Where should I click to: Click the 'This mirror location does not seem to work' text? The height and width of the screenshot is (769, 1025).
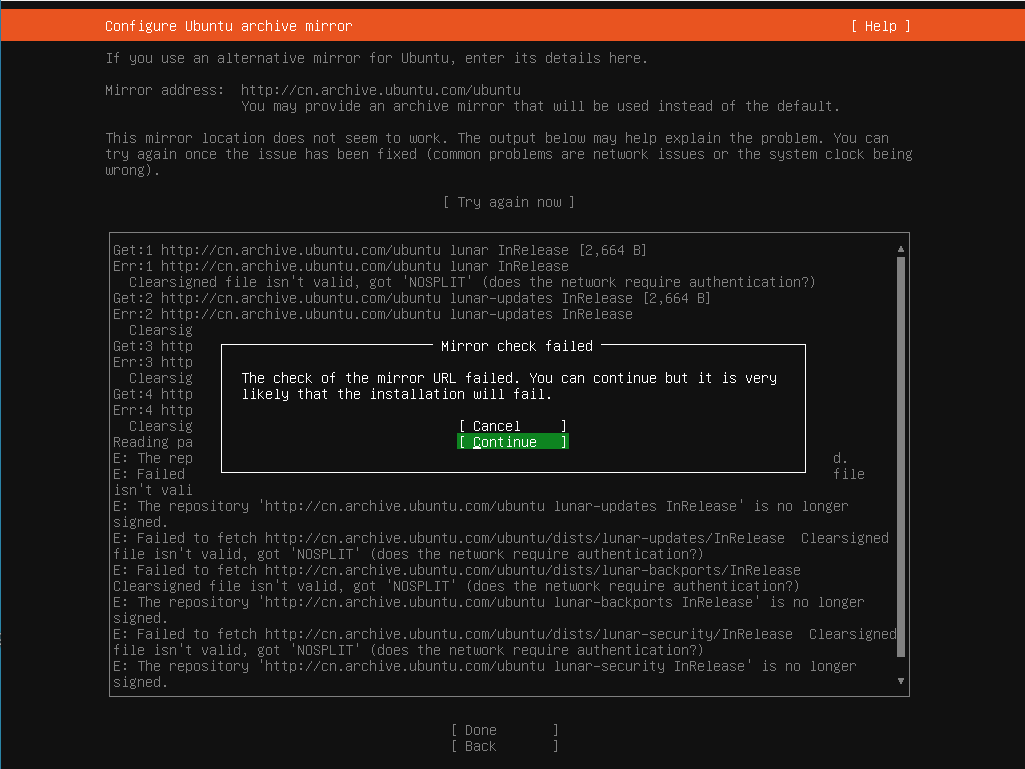509,154
